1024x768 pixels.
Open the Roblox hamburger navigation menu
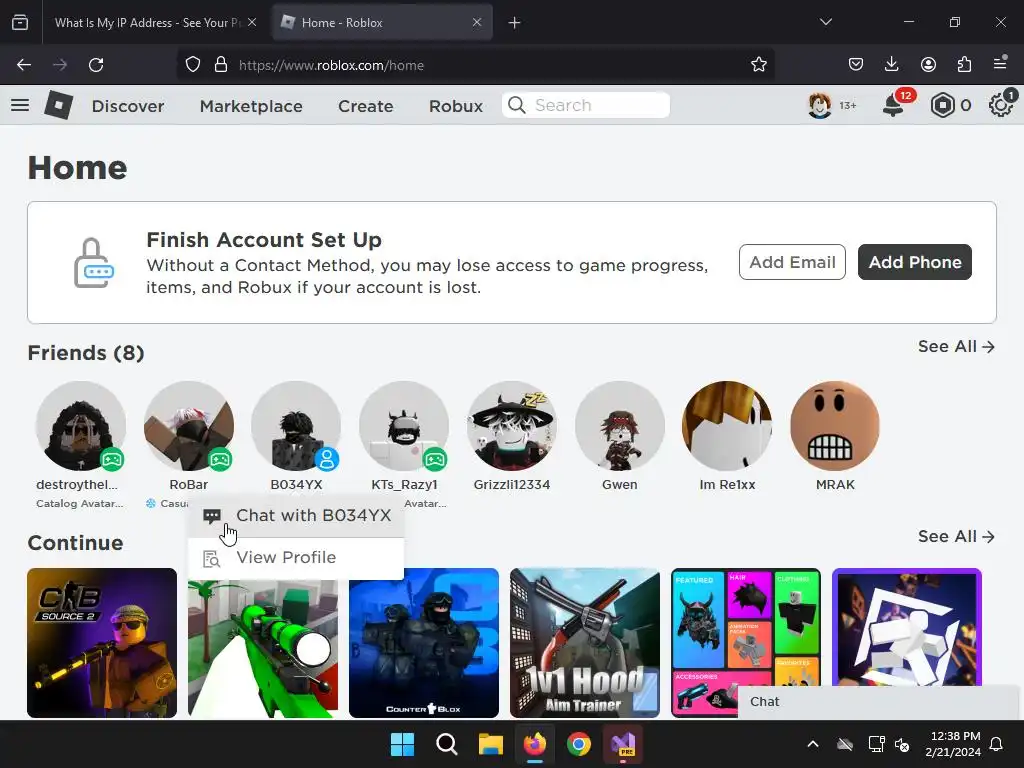tap(20, 105)
